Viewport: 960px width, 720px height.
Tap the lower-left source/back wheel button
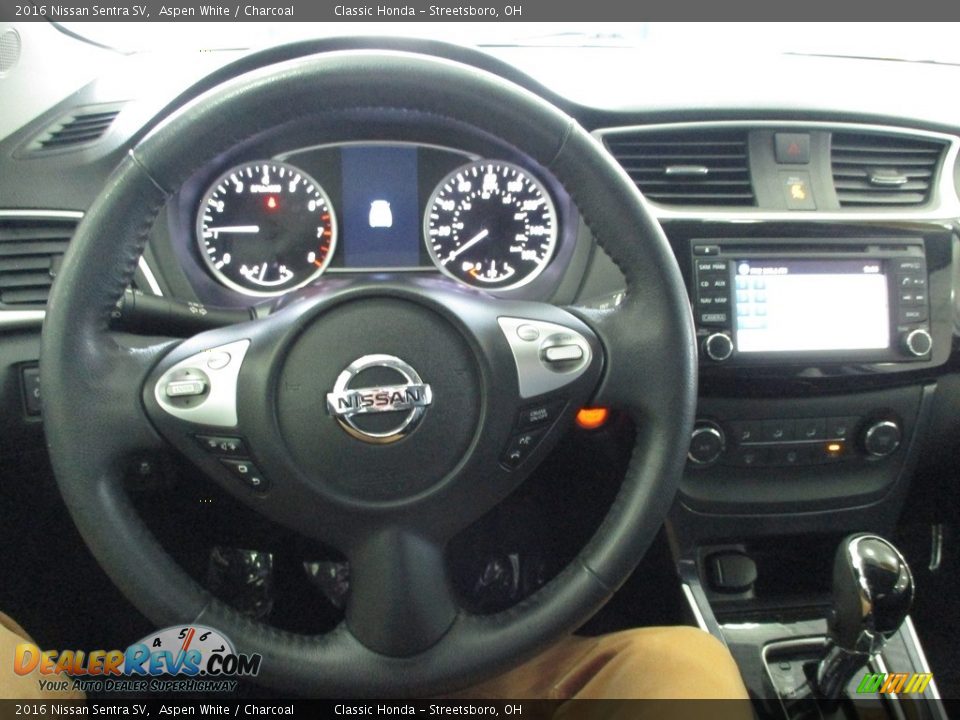click(x=244, y=474)
